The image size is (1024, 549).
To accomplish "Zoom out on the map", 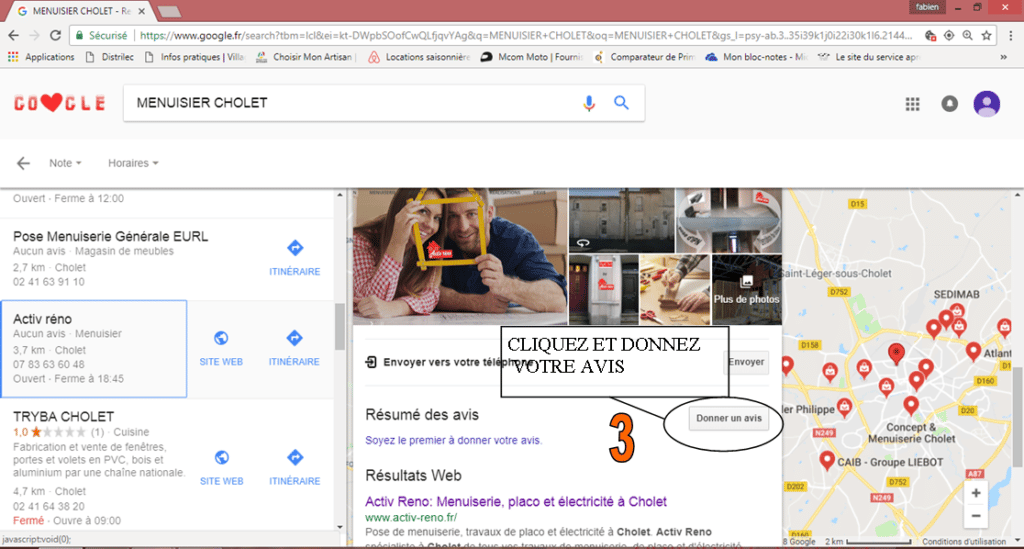I will [976, 516].
